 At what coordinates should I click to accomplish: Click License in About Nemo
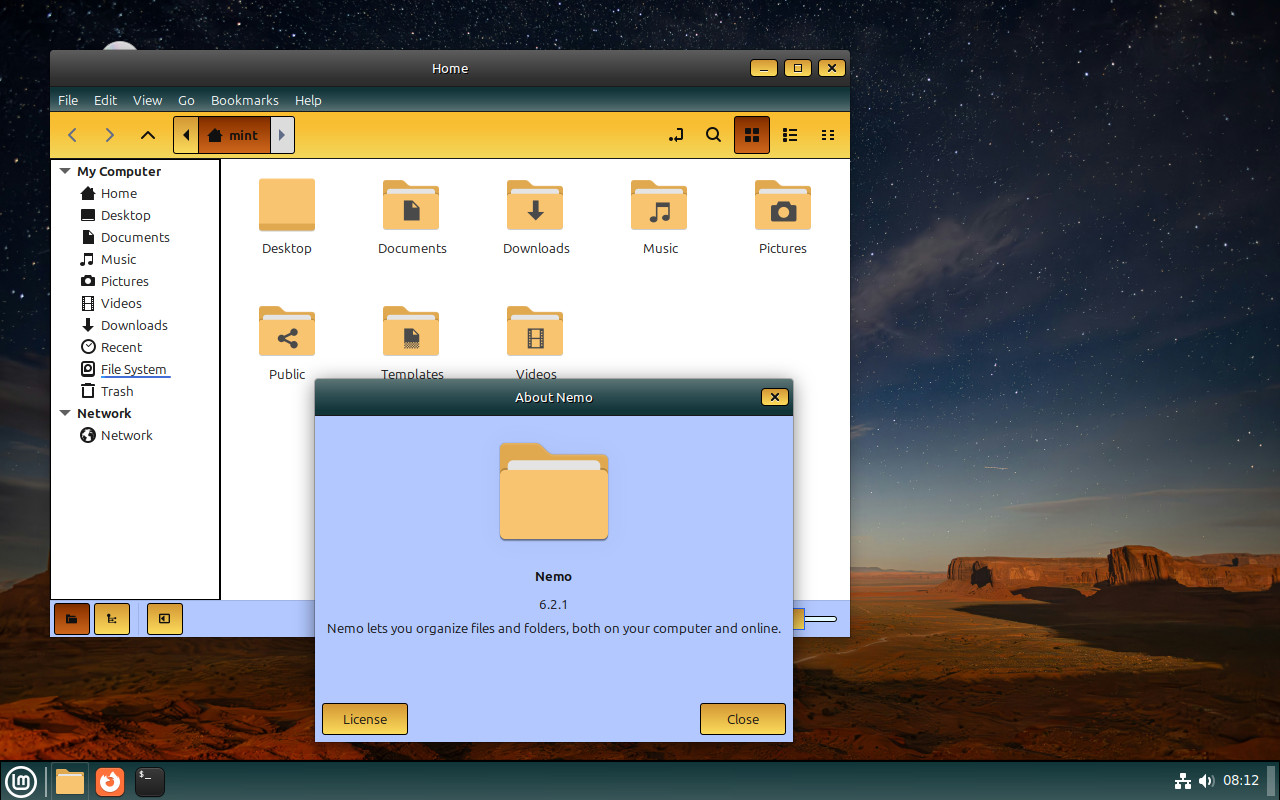(365, 719)
